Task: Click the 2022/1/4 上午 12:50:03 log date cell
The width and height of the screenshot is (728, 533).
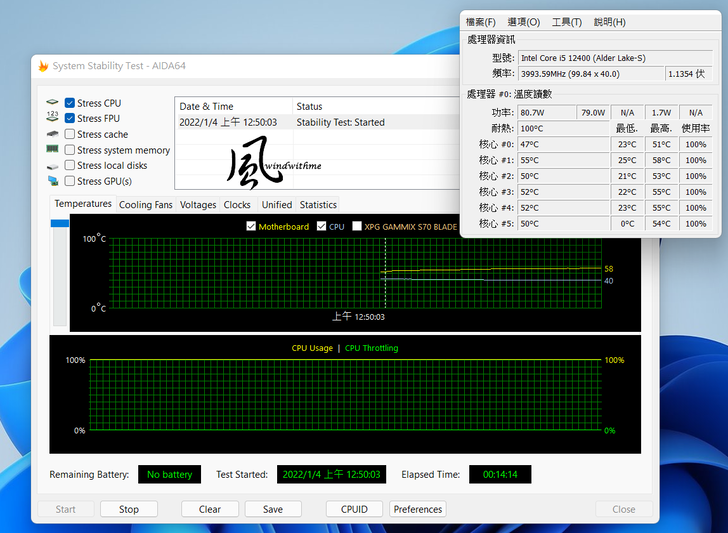Action: pyautogui.click(x=228, y=123)
